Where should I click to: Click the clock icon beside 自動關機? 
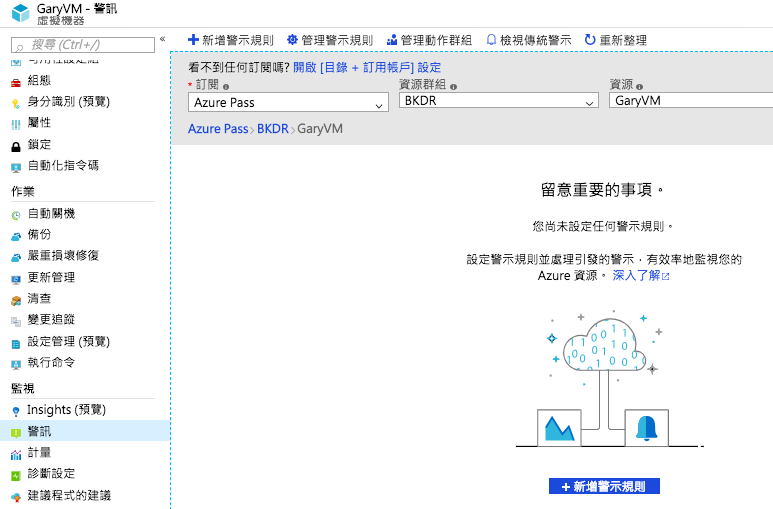(x=16, y=215)
